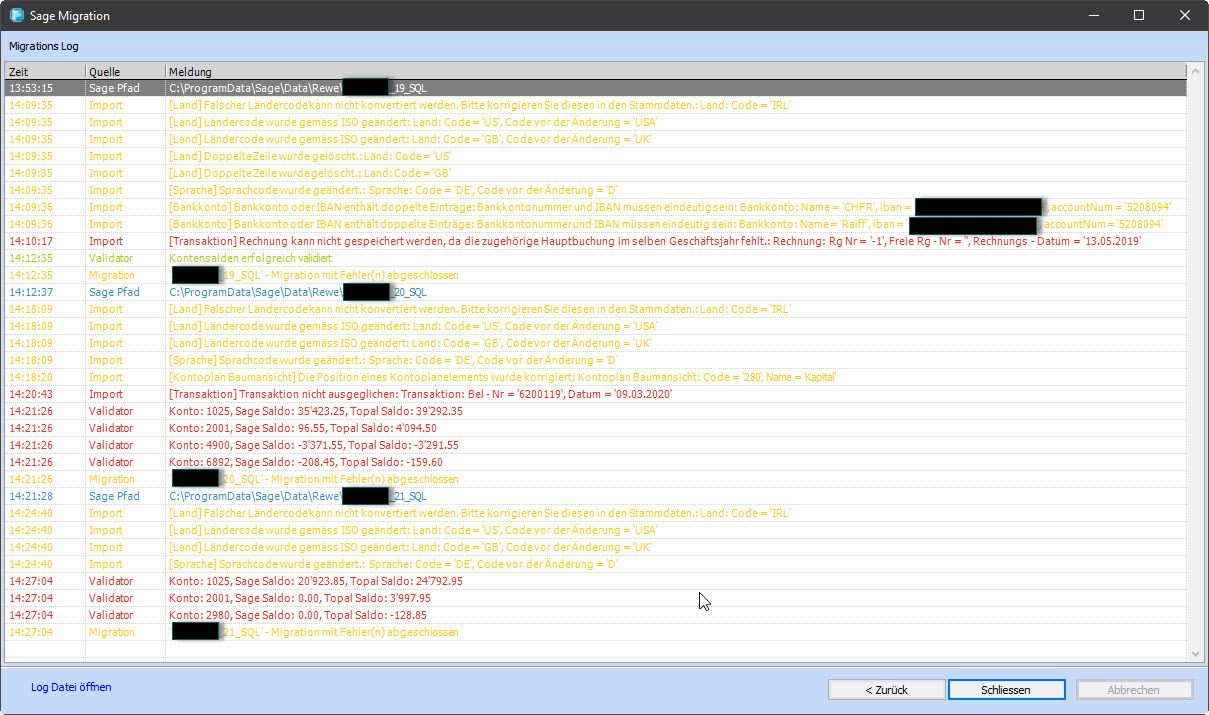The width and height of the screenshot is (1209, 715).
Task: Open the log file via Log Datei öffnen
Action: tap(71, 688)
